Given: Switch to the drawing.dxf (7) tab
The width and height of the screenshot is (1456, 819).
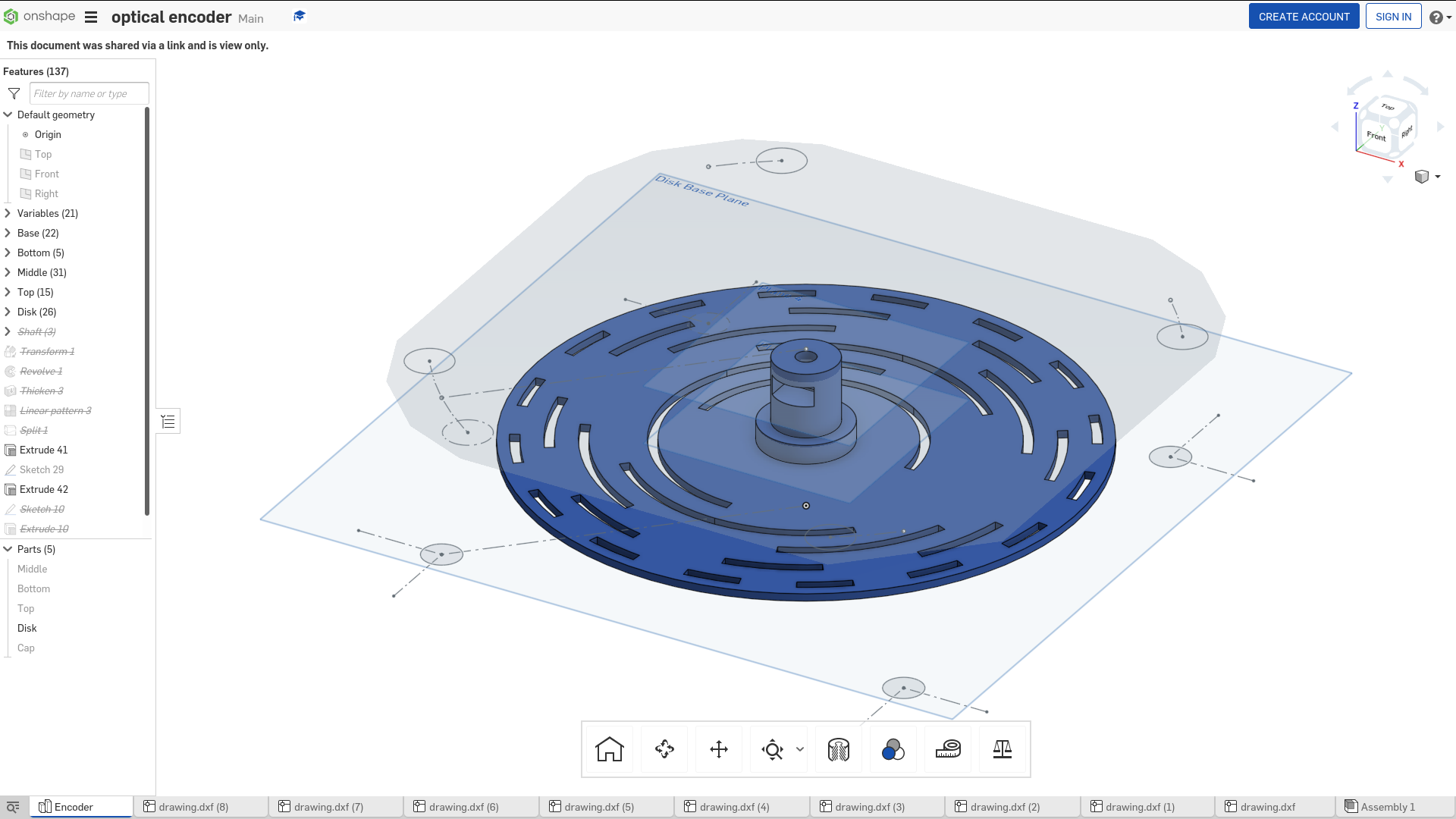Looking at the screenshot, I should pyautogui.click(x=336, y=807).
